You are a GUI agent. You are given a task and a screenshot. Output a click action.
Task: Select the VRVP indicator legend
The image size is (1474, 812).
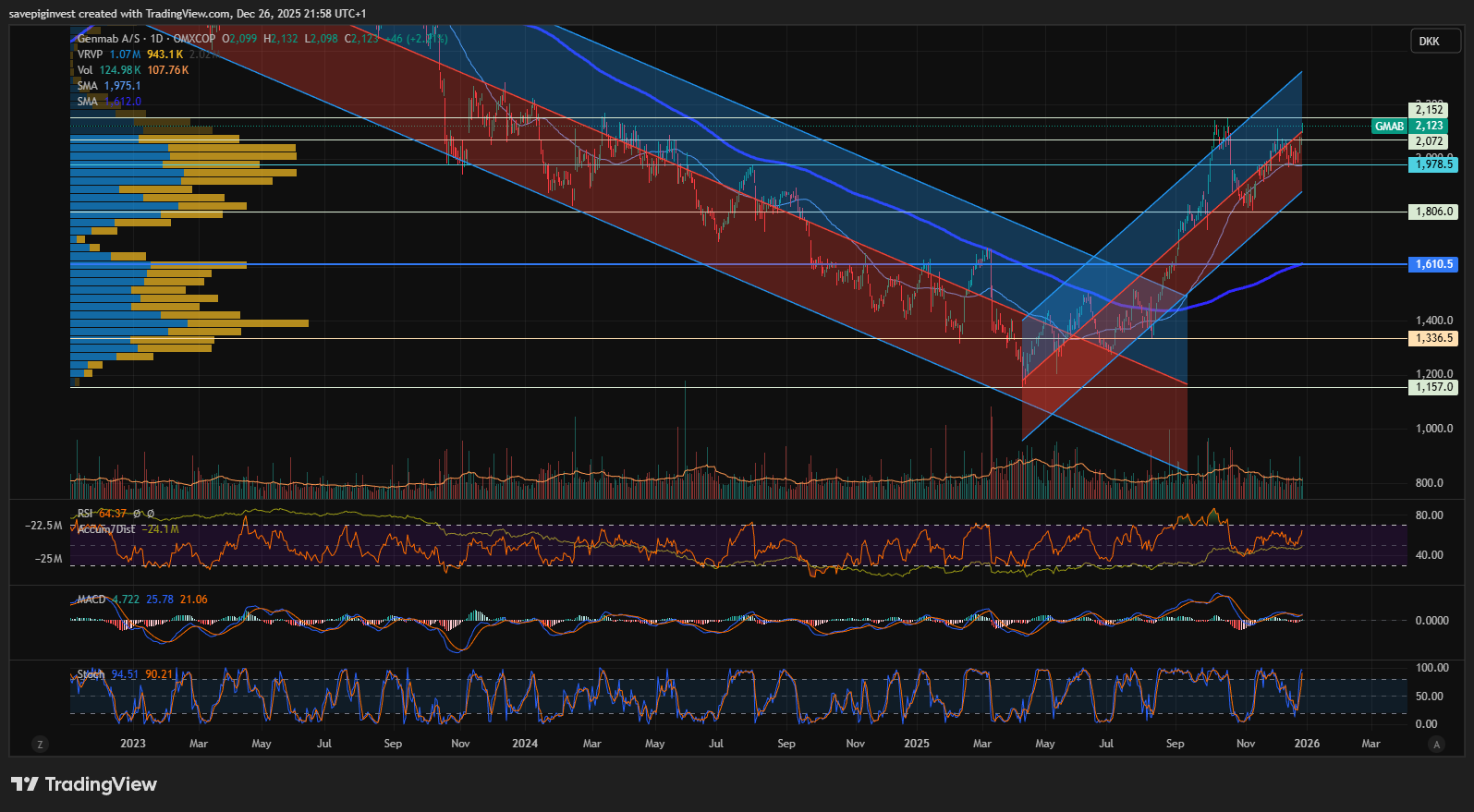90,55
